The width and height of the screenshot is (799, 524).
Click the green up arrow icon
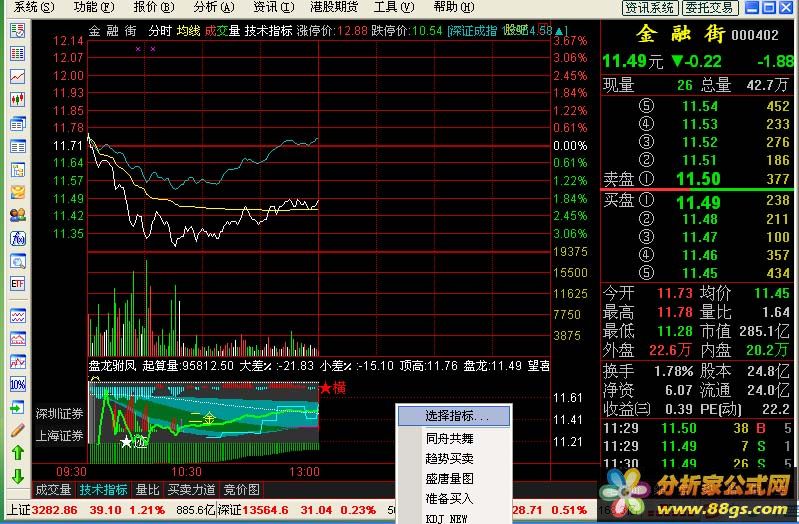pos(17,453)
